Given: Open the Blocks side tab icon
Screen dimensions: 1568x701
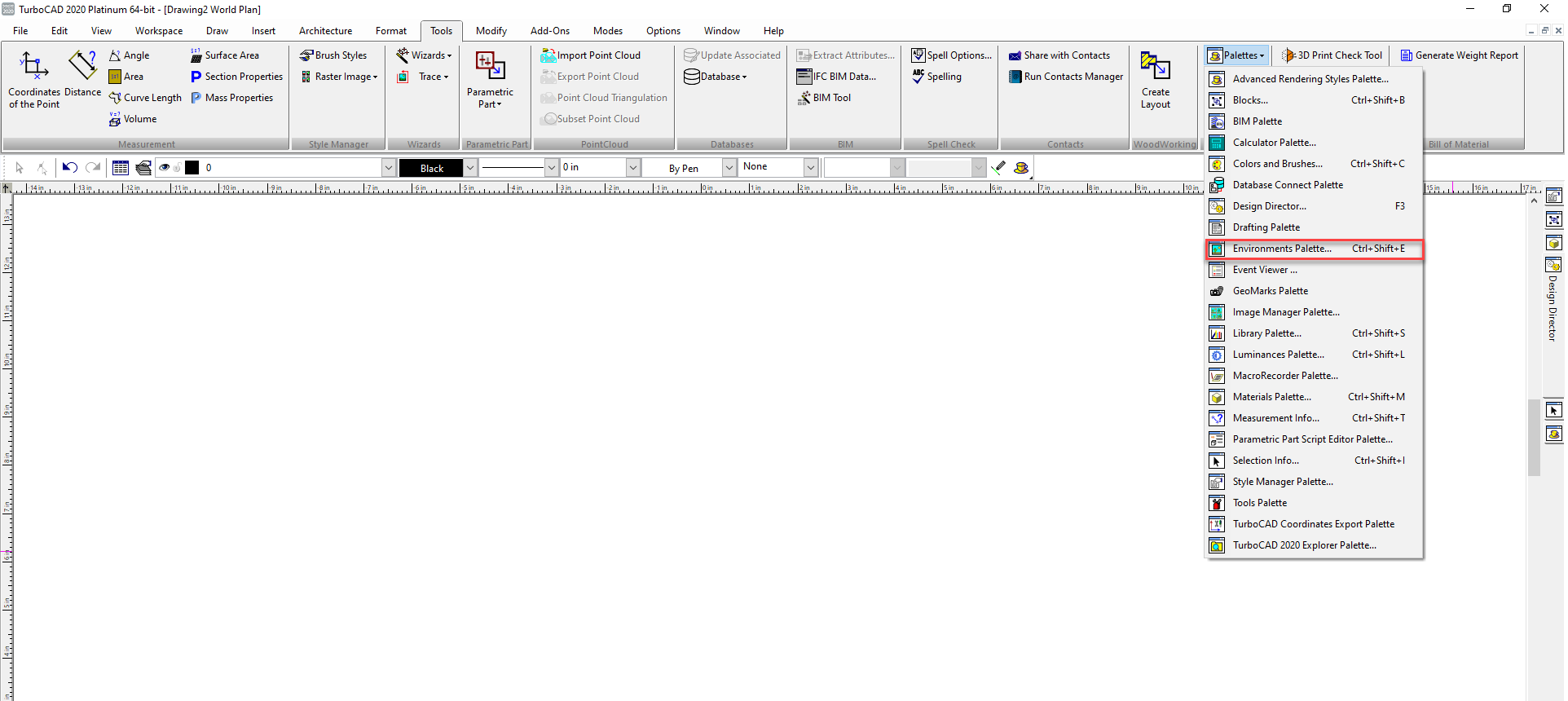Looking at the screenshot, I should point(1554,220).
